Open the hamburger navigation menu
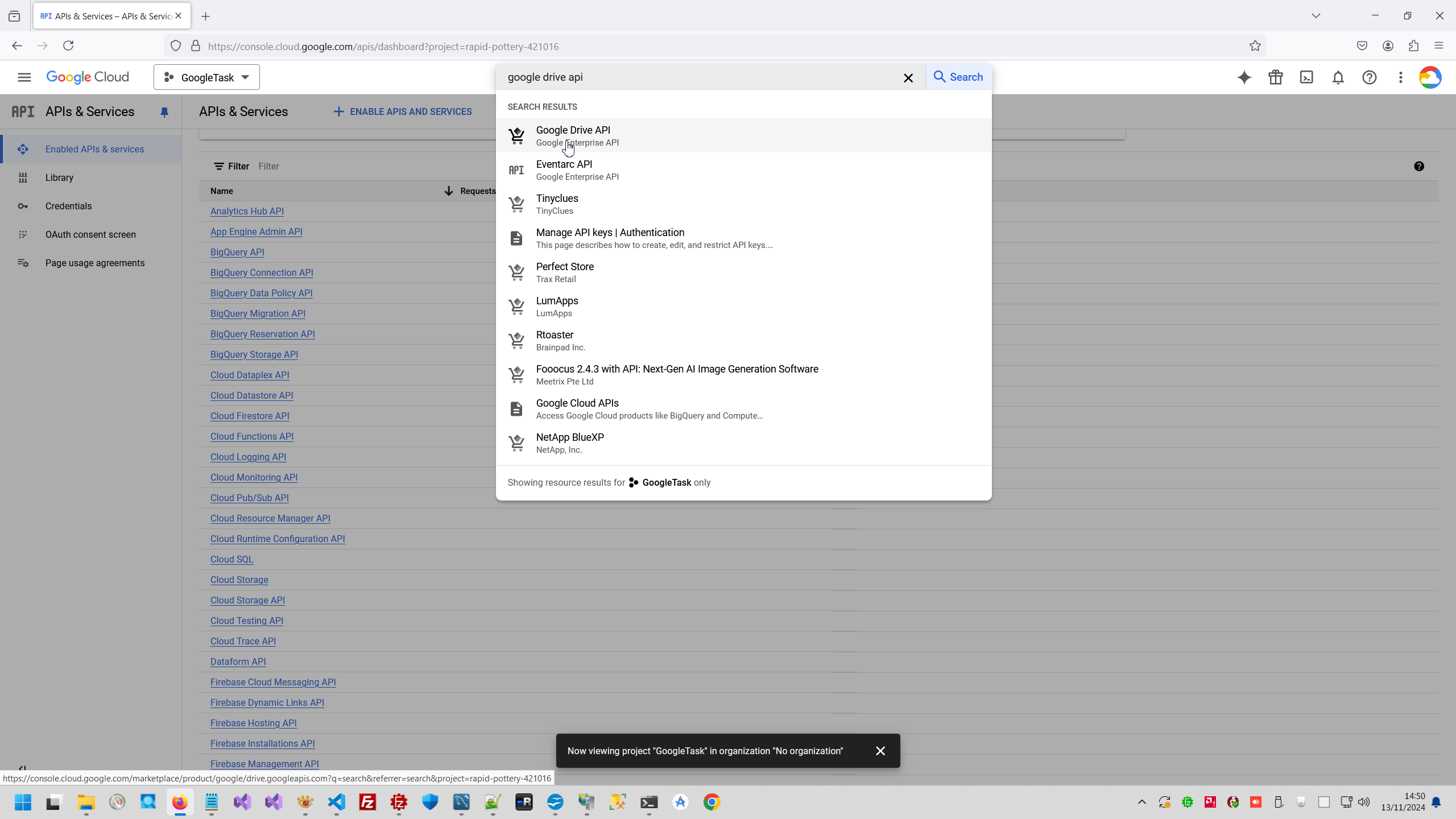The width and height of the screenshot is (1456, 819). point(24,77)
